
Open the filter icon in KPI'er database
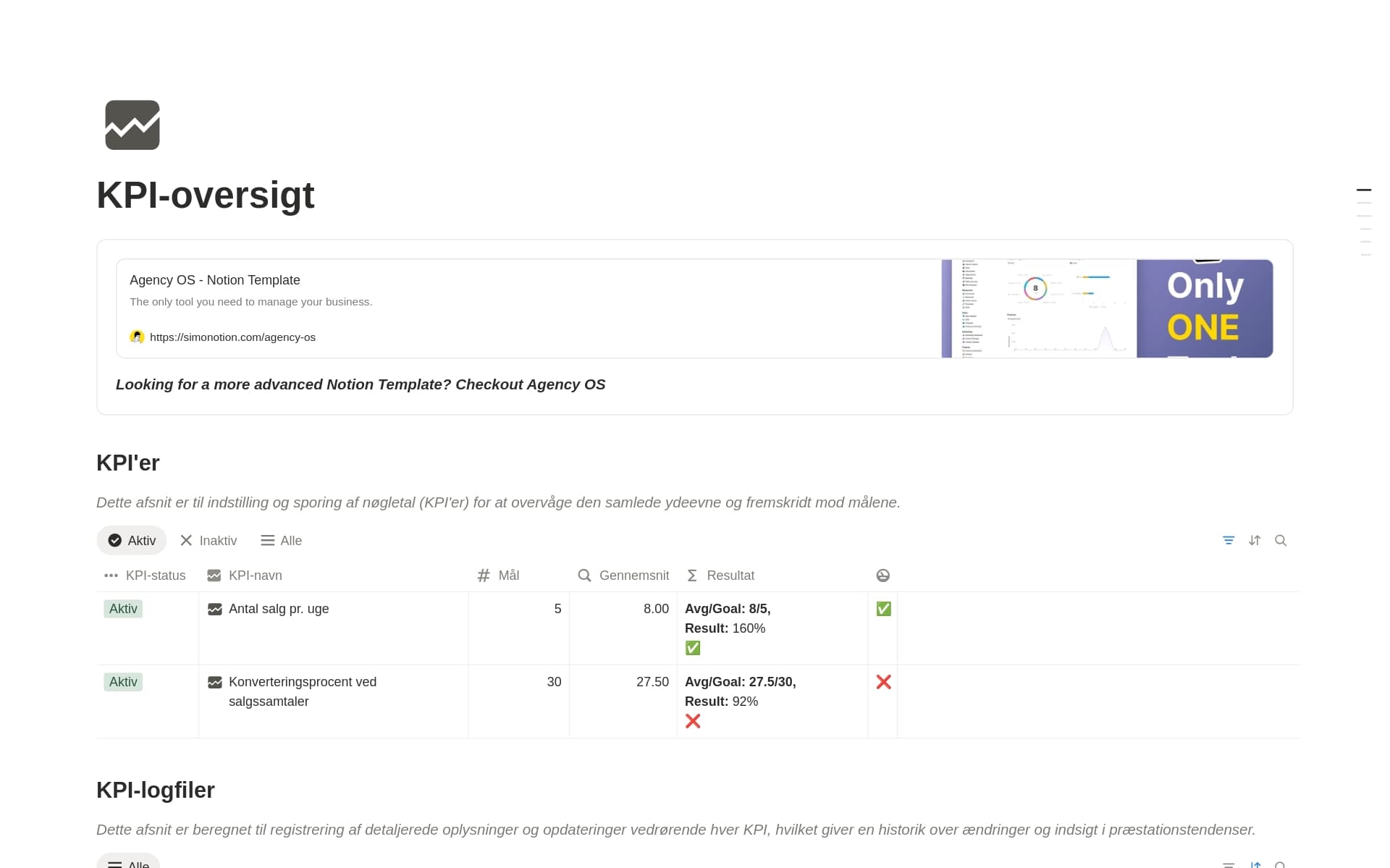click(1229, 541)
